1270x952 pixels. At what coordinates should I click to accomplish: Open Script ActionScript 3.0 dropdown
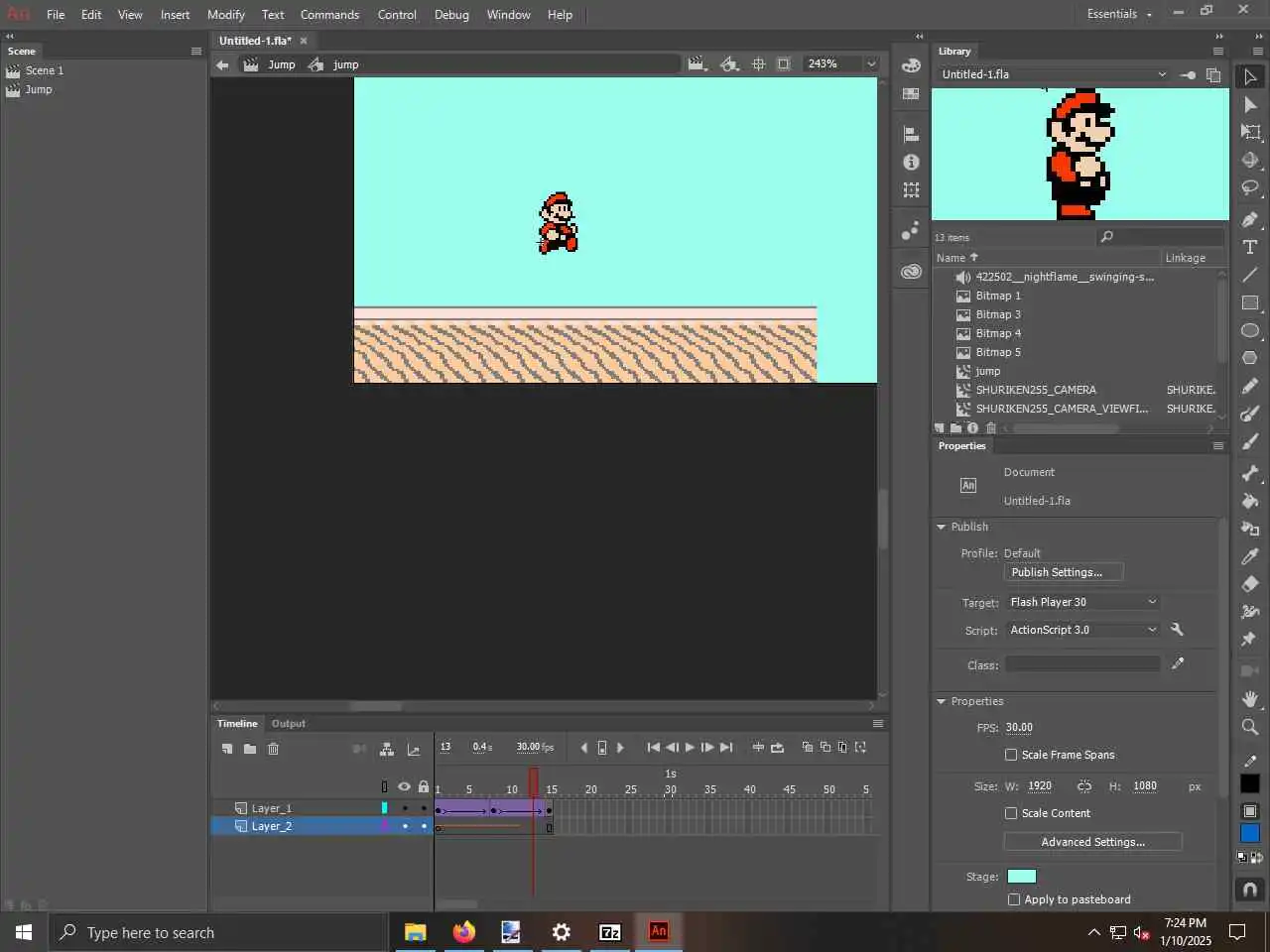[x=1082, y=630]
